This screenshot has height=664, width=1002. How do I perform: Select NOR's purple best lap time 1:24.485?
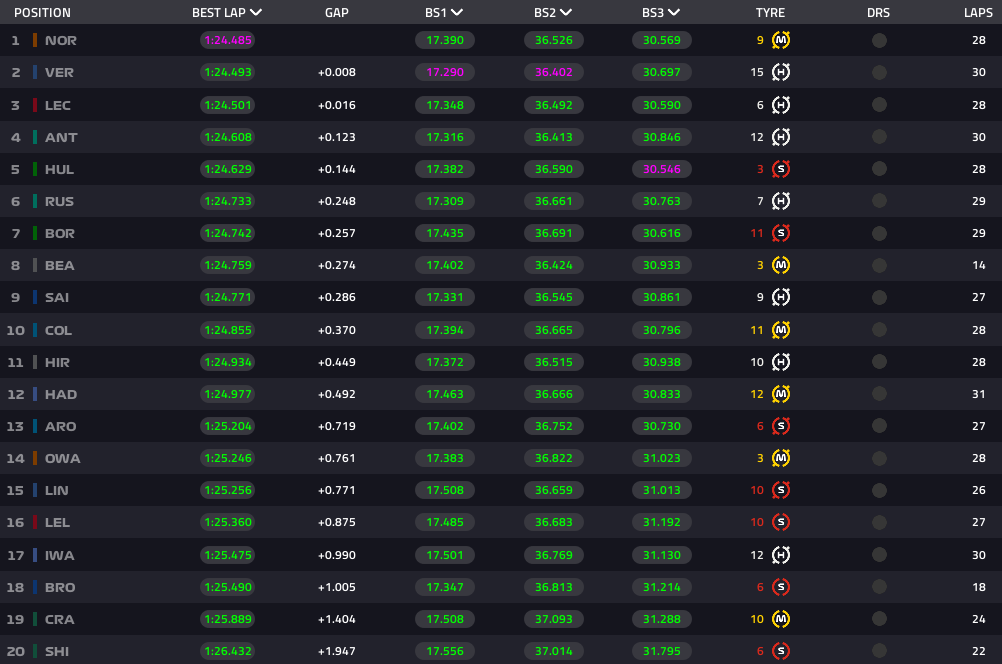pos(227,41)
